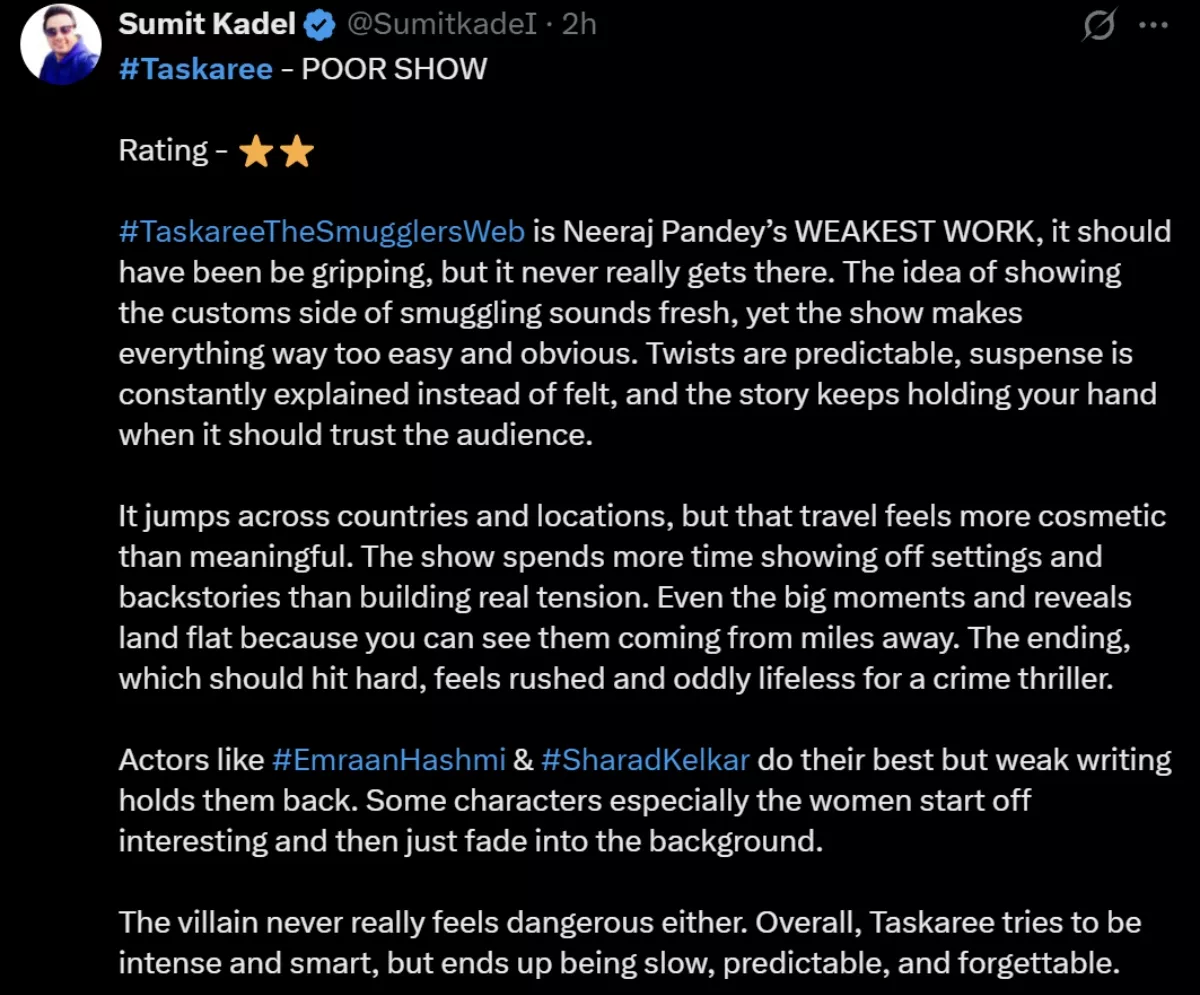Image resolution: width=1200 pixels, height=995 pixels.
Task: Click the paragraph starting "It jumps across countries"
Action: tap(640, 597)
